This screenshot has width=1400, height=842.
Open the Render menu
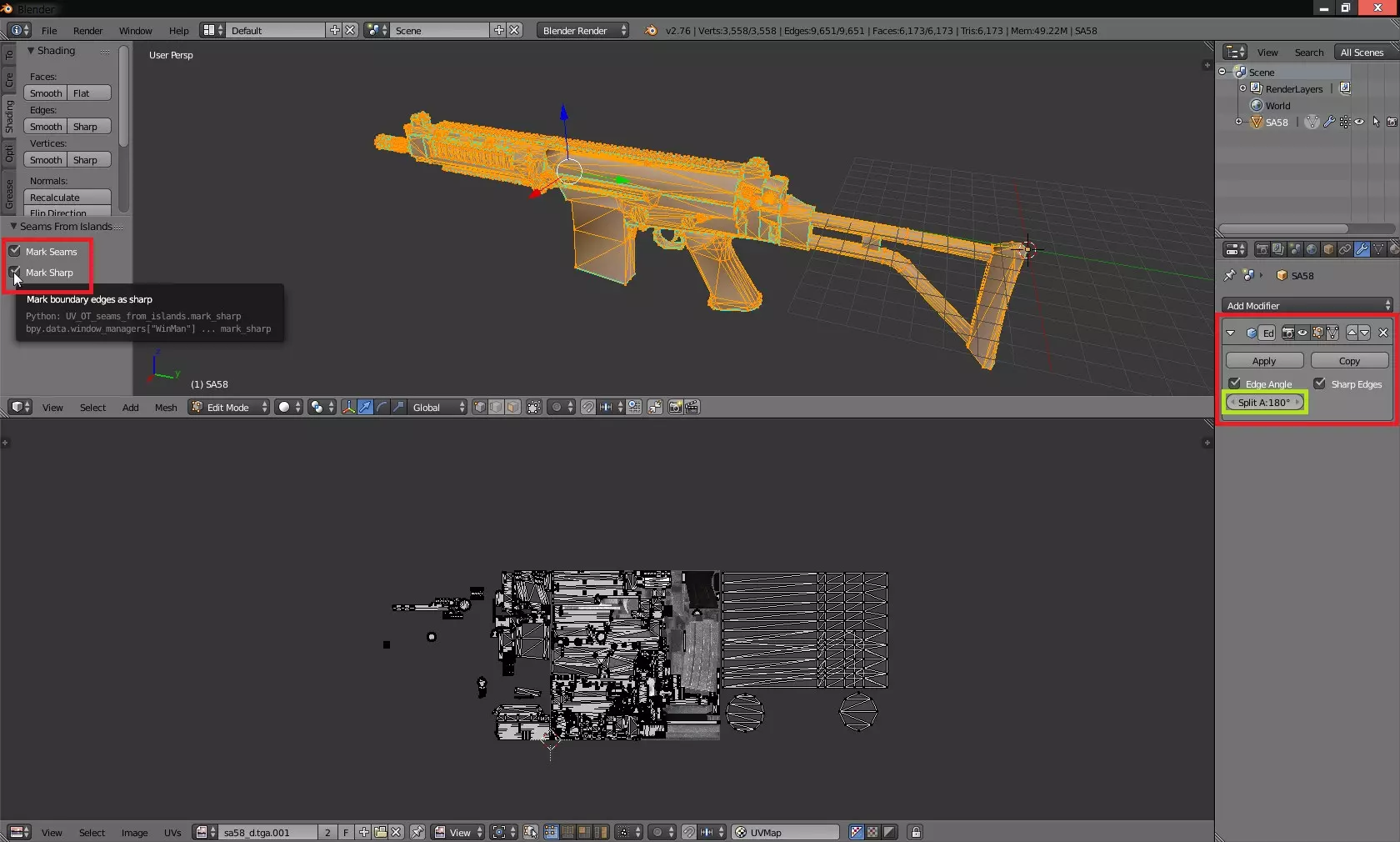(87, 31)
